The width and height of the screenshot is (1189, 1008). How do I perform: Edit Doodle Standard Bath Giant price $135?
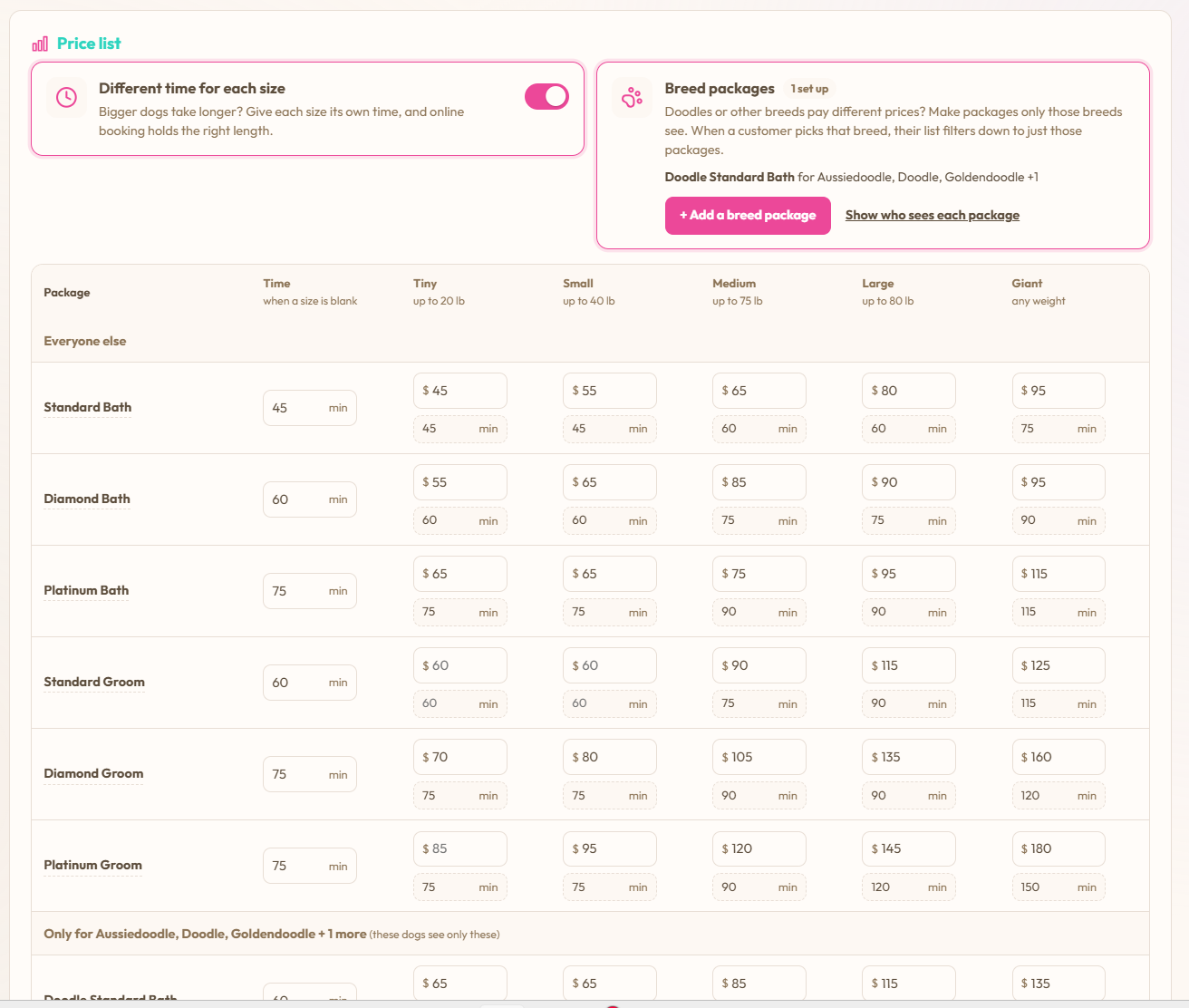[x=1058, y=983]
